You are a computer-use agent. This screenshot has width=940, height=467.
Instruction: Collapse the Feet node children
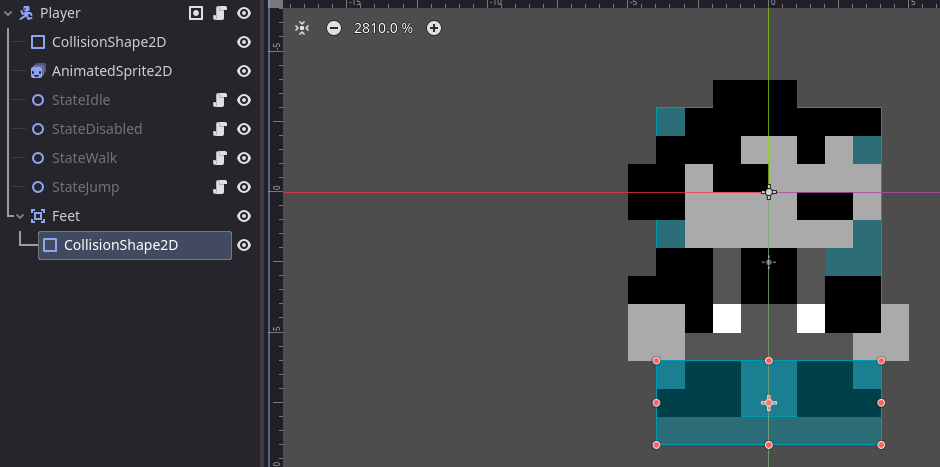click(20, 216)
